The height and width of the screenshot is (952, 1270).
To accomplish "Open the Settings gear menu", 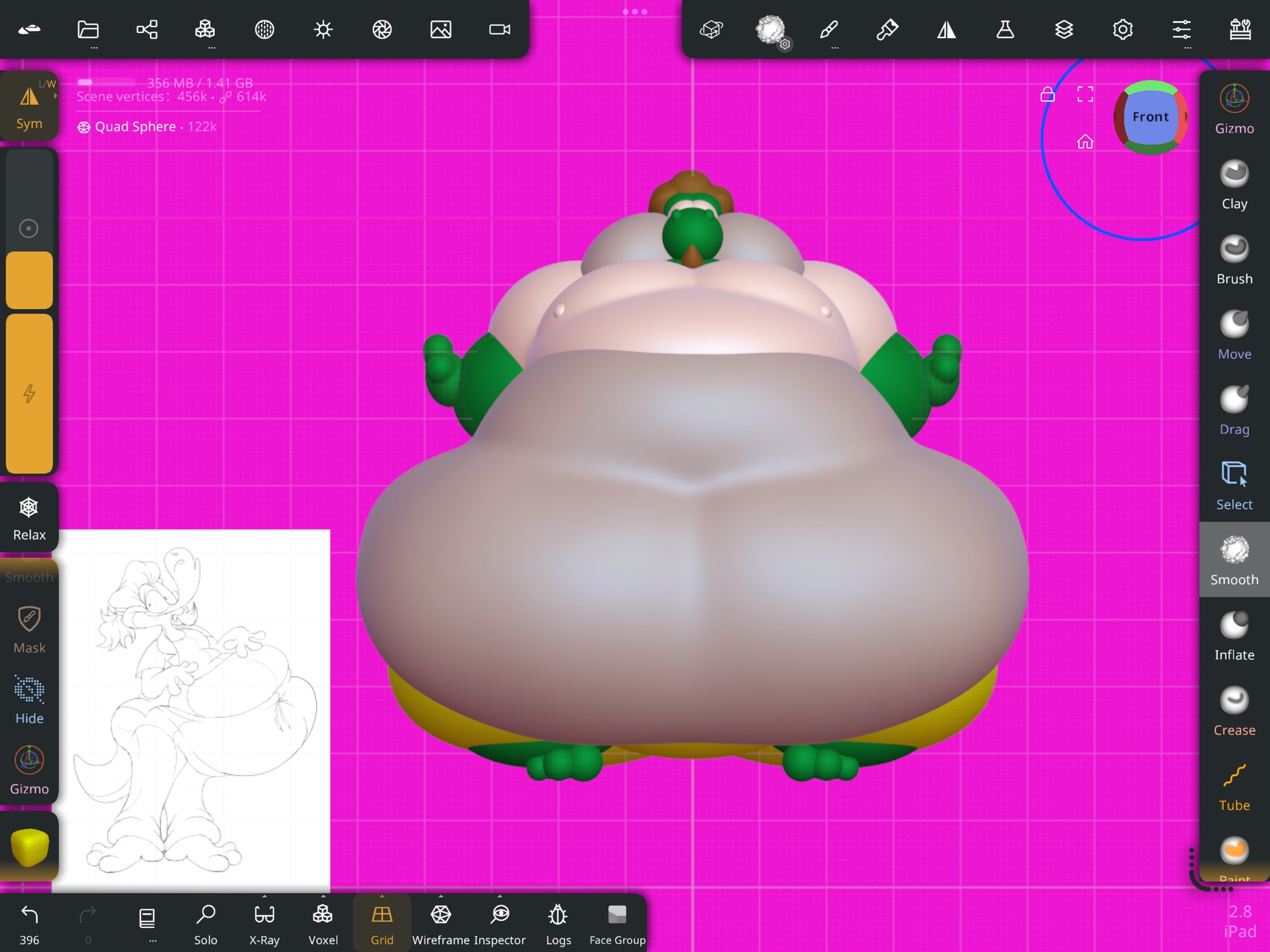I will [1122, 29].
